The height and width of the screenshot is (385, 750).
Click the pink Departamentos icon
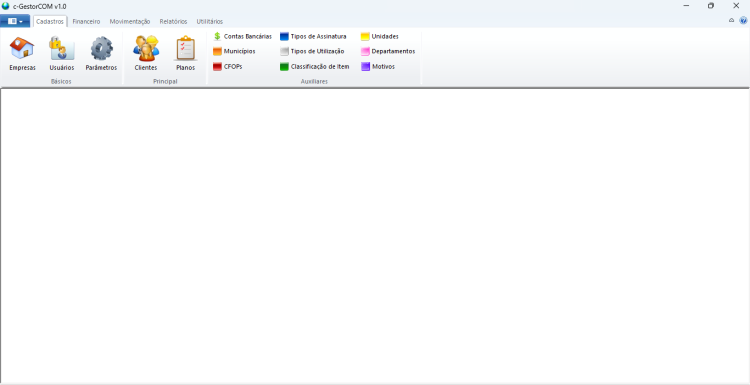(x=365, y=52)
